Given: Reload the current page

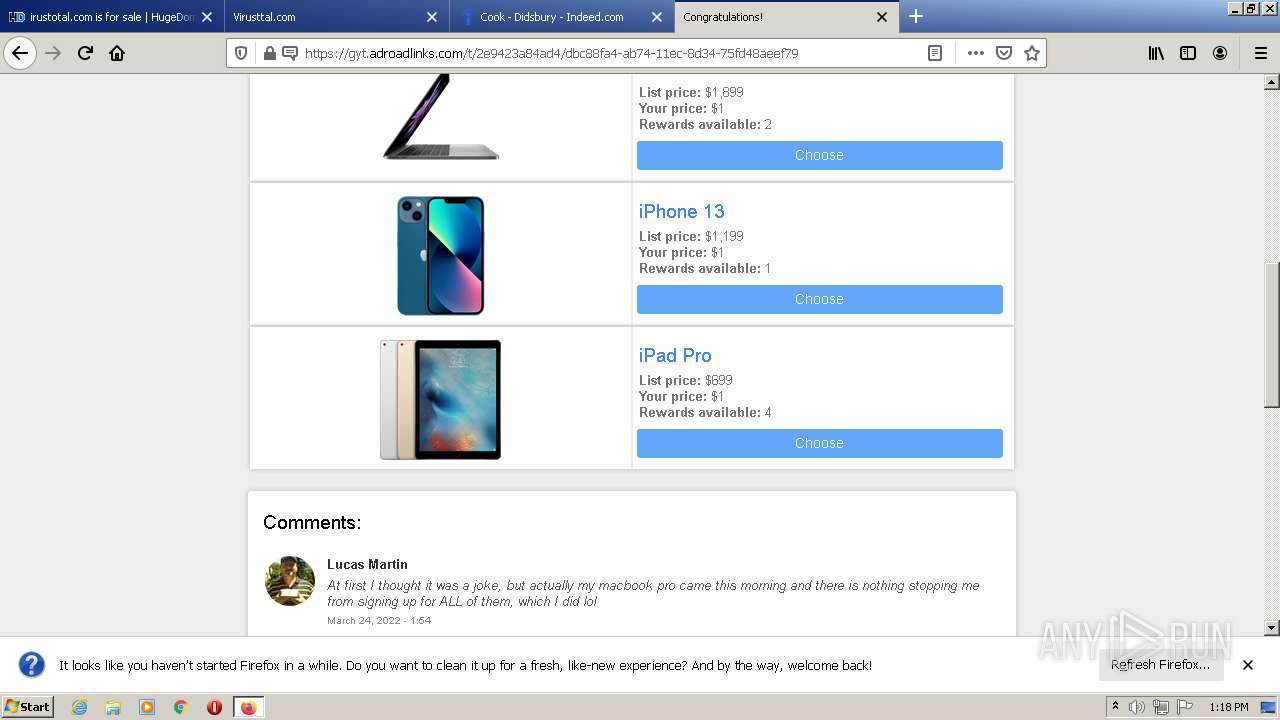Looking at the screenshot, I should tap(85, 53).
